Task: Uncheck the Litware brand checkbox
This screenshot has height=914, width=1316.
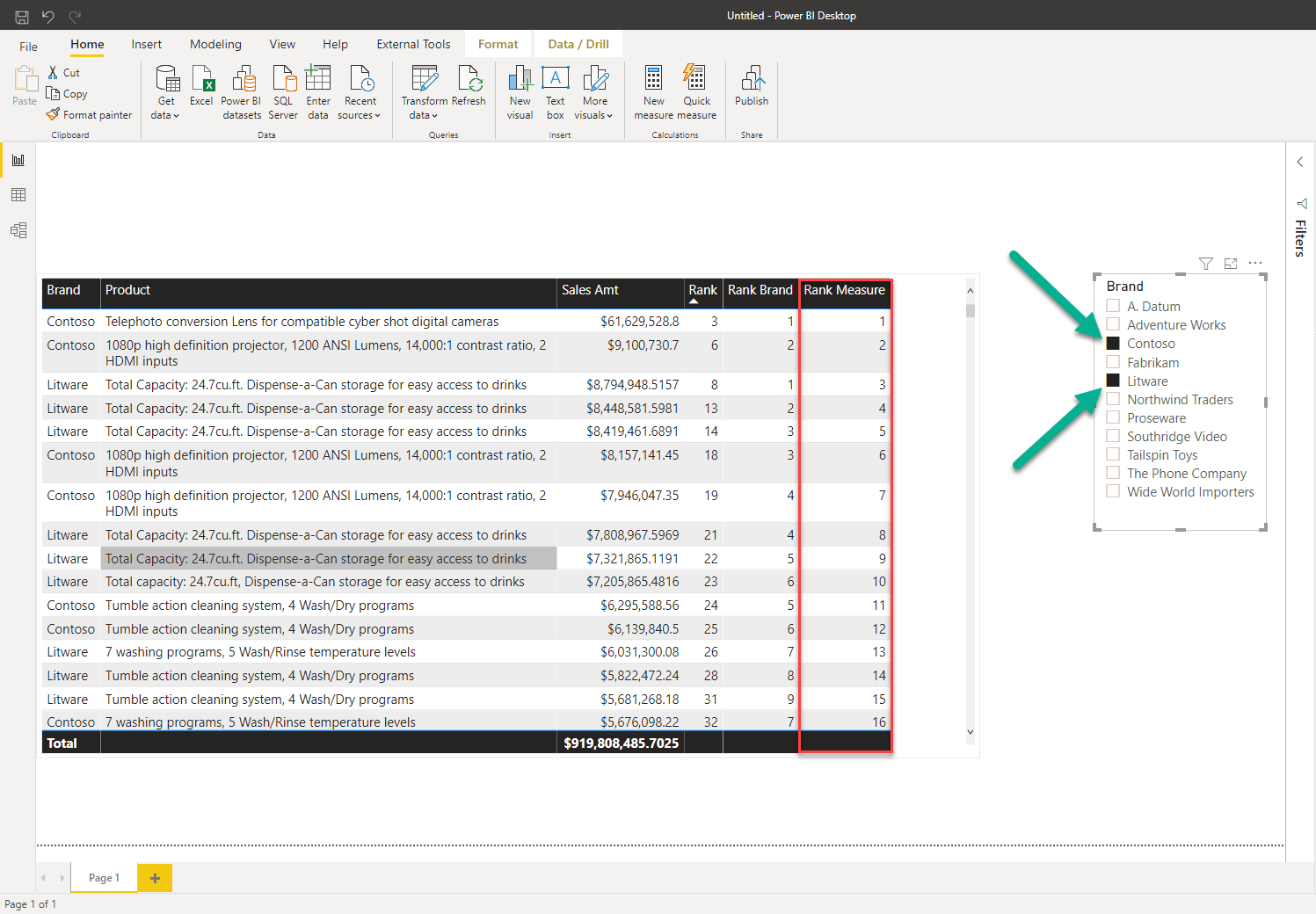Action: pos(1113,381)
